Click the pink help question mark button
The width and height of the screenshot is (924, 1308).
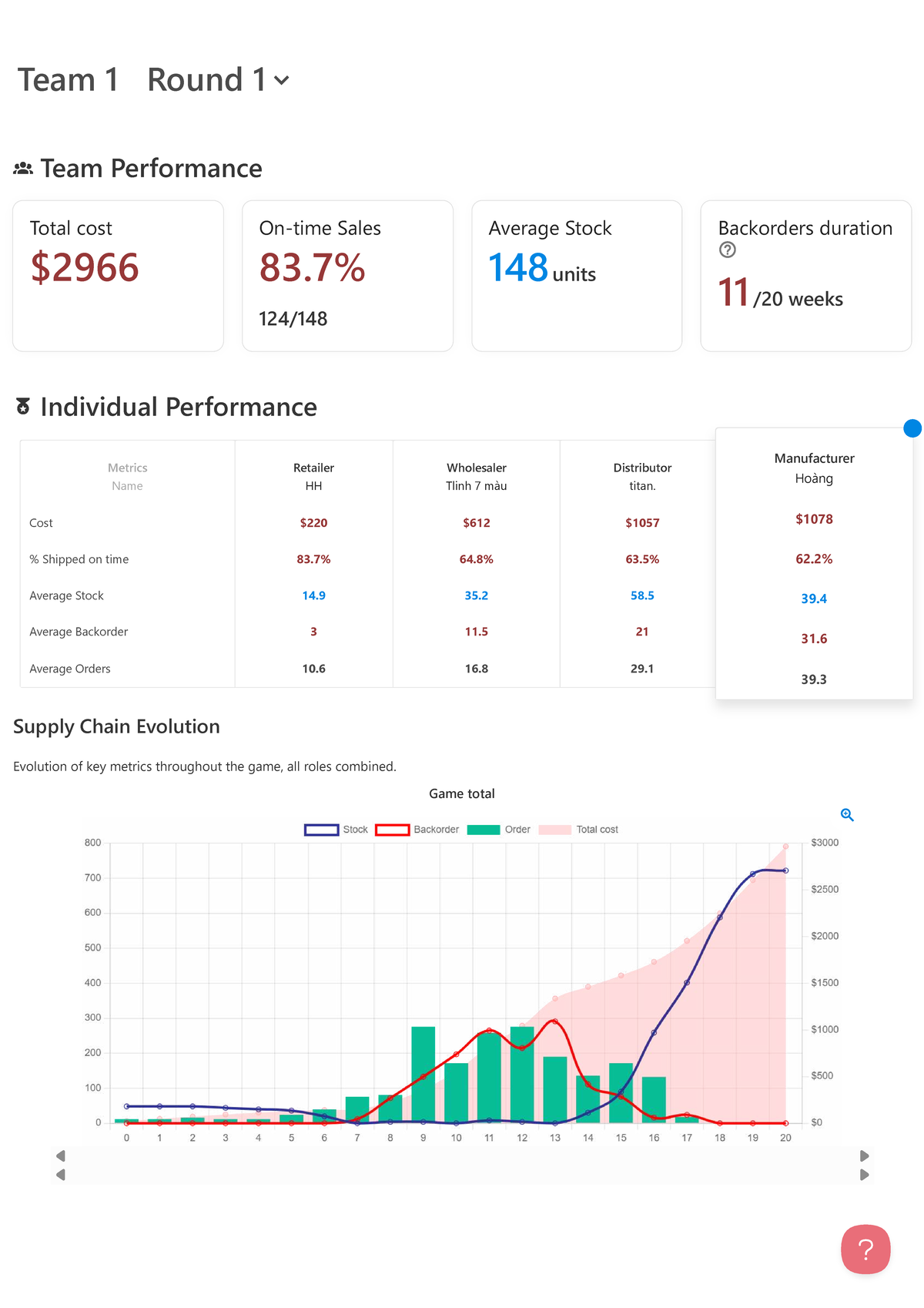click(865, 1249)
